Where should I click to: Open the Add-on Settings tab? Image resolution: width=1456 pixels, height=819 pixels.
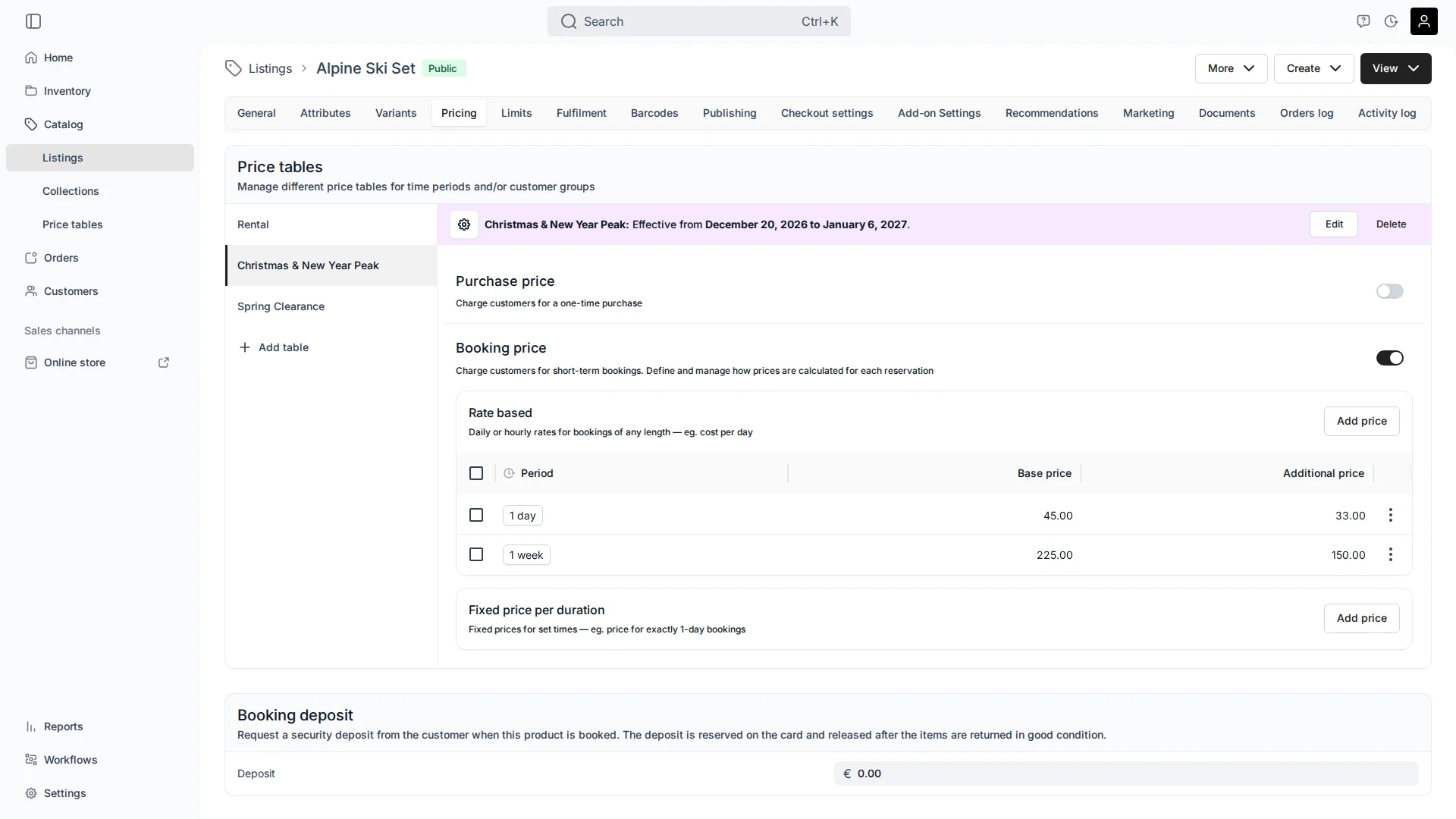940,113
